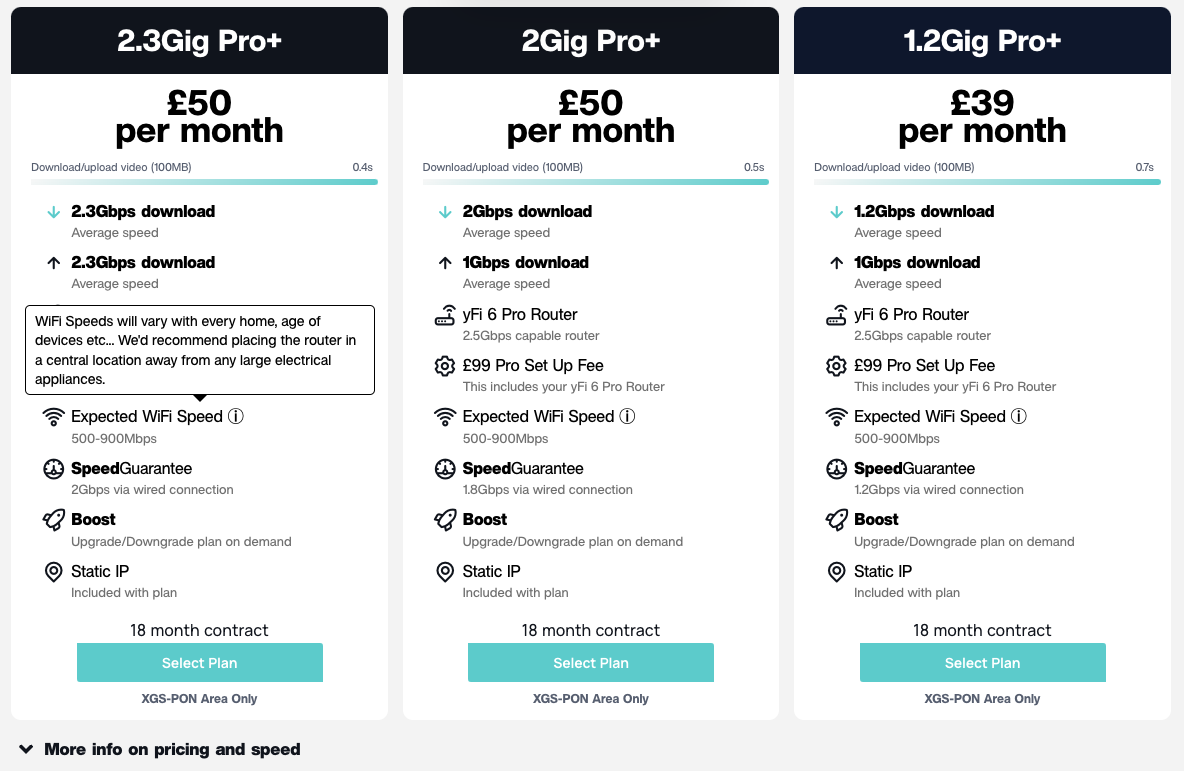Open the info icon beside 2Gig Expected WiFi Speed

coord(627,416)
